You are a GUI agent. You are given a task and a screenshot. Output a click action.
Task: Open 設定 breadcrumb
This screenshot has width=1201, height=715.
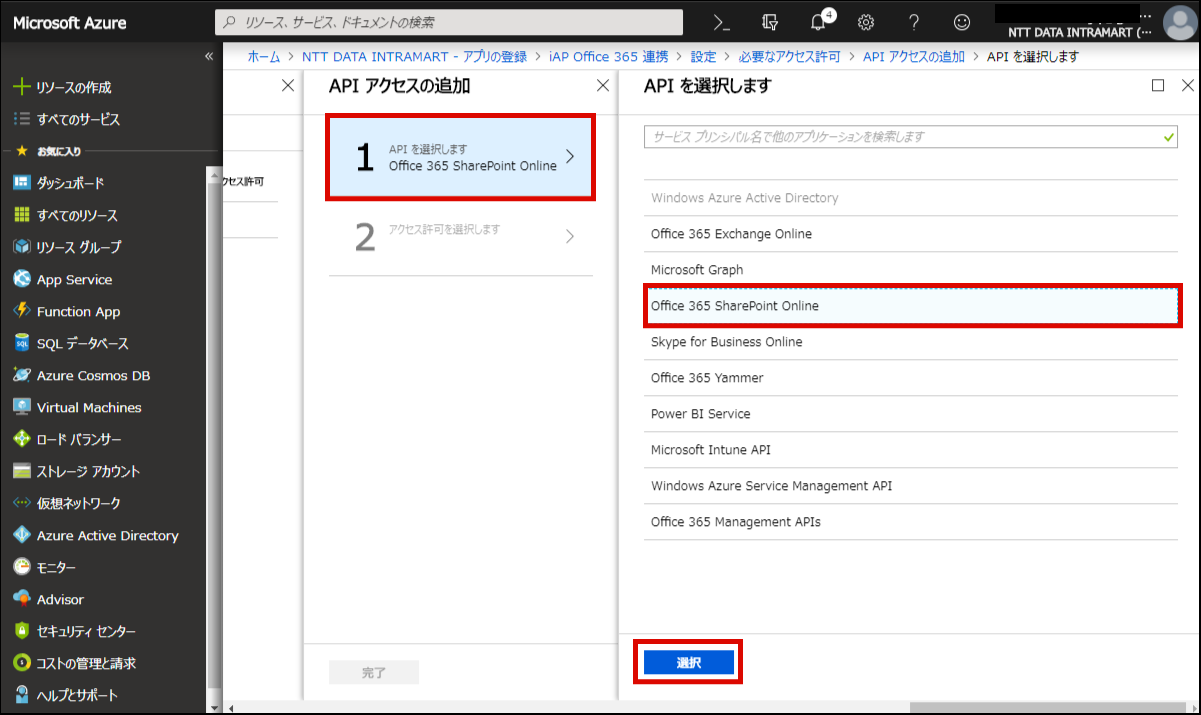[x=704, y=57]
